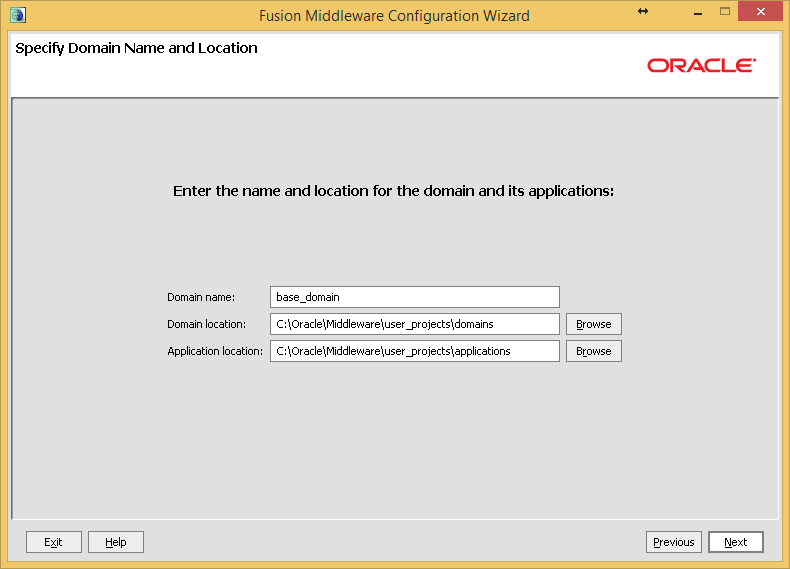Screen dimensions: 790x569
Task: Go back with the Previous button
Action: click(674, 542)
